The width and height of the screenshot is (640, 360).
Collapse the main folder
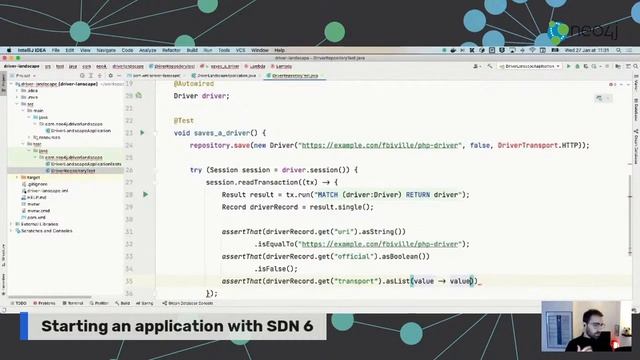click(x=23, y=111)
